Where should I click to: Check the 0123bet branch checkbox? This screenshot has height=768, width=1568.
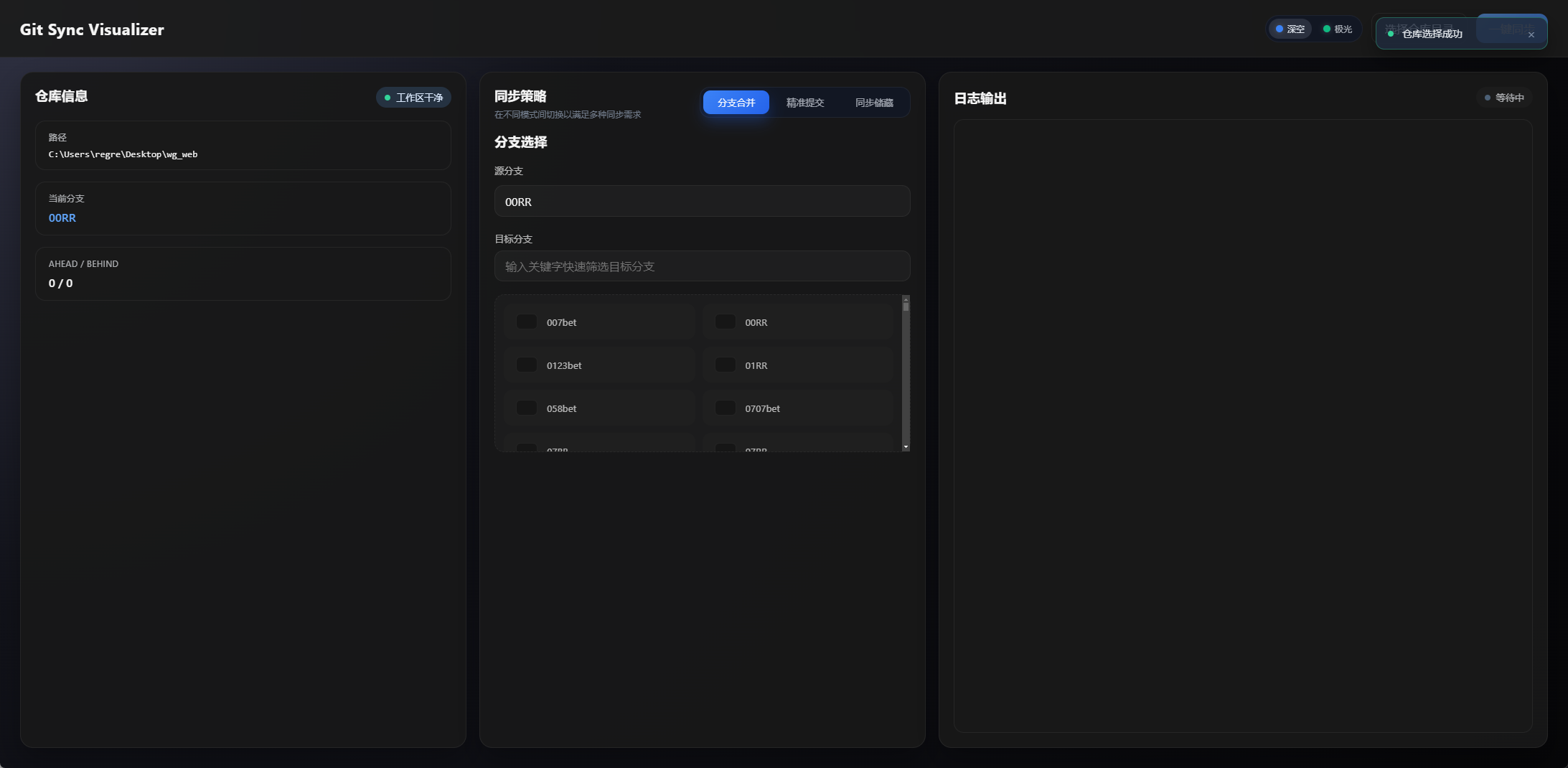[x=527, y=365]
